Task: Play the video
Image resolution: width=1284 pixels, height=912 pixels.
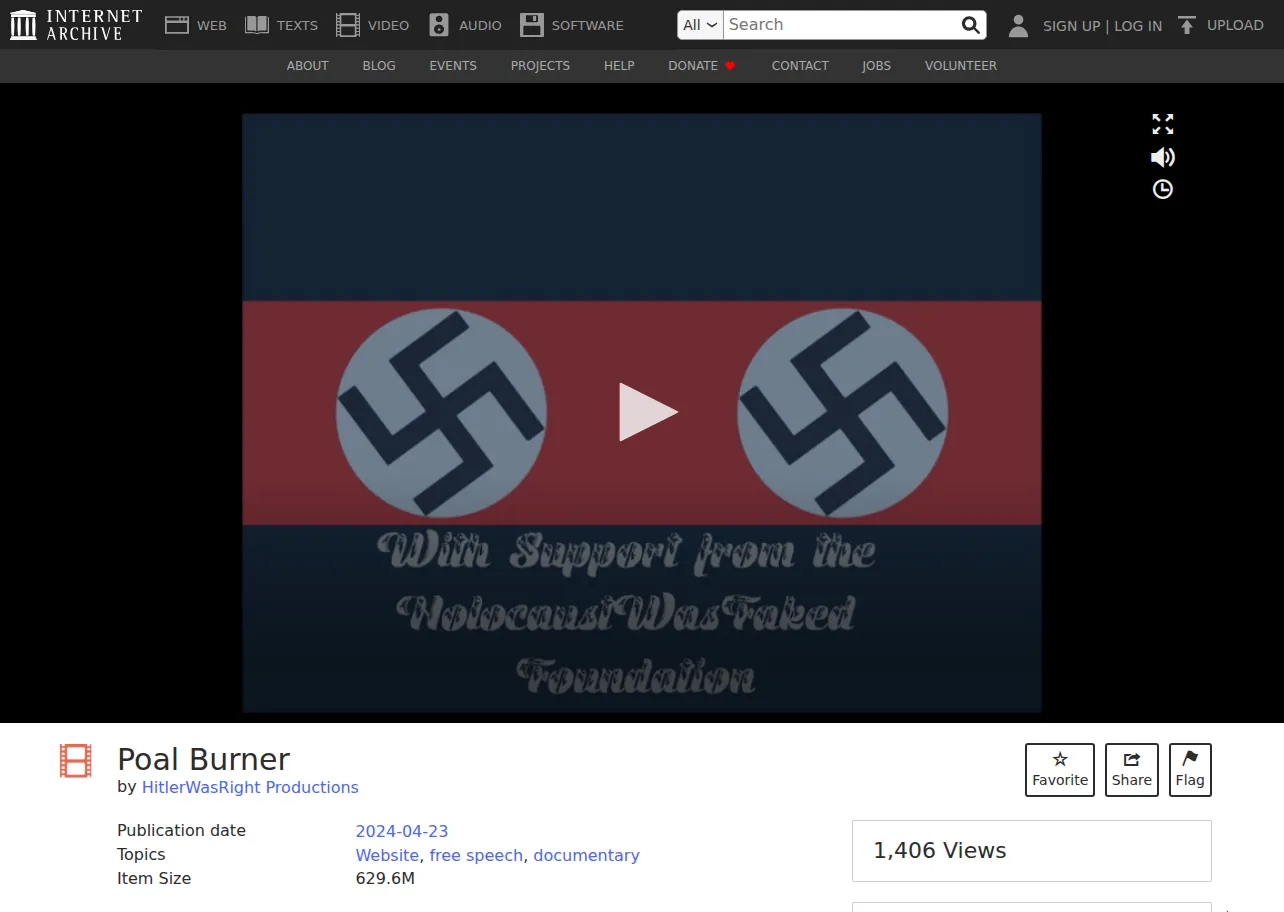Action: pos(648,412)
